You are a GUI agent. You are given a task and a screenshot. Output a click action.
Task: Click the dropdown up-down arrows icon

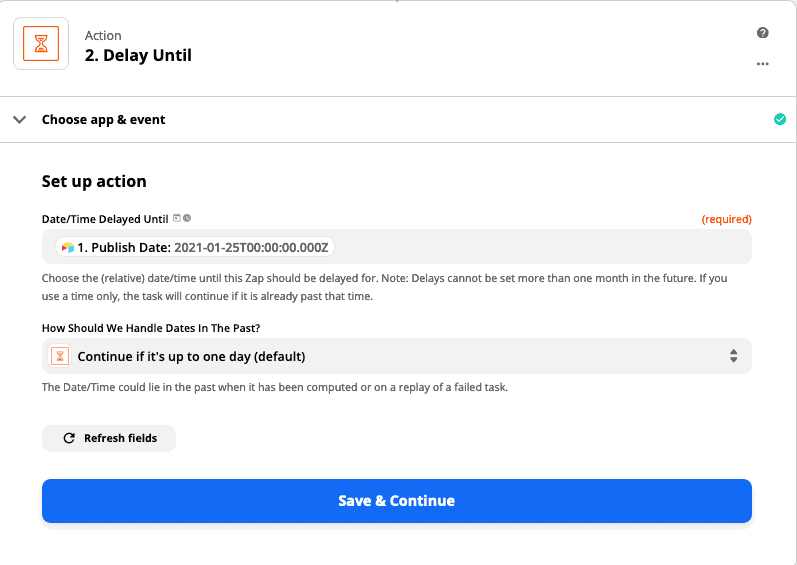point(733,356)
